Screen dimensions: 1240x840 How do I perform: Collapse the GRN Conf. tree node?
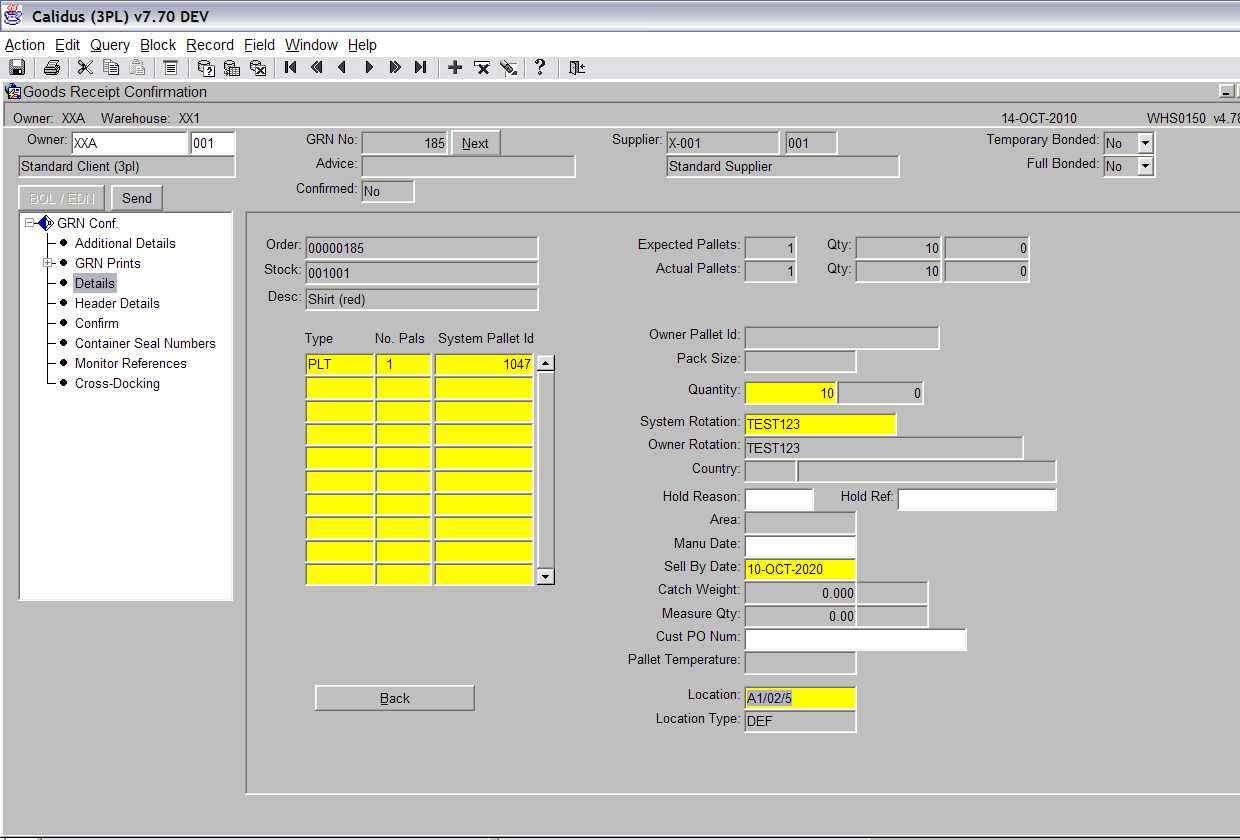[31, 223]
